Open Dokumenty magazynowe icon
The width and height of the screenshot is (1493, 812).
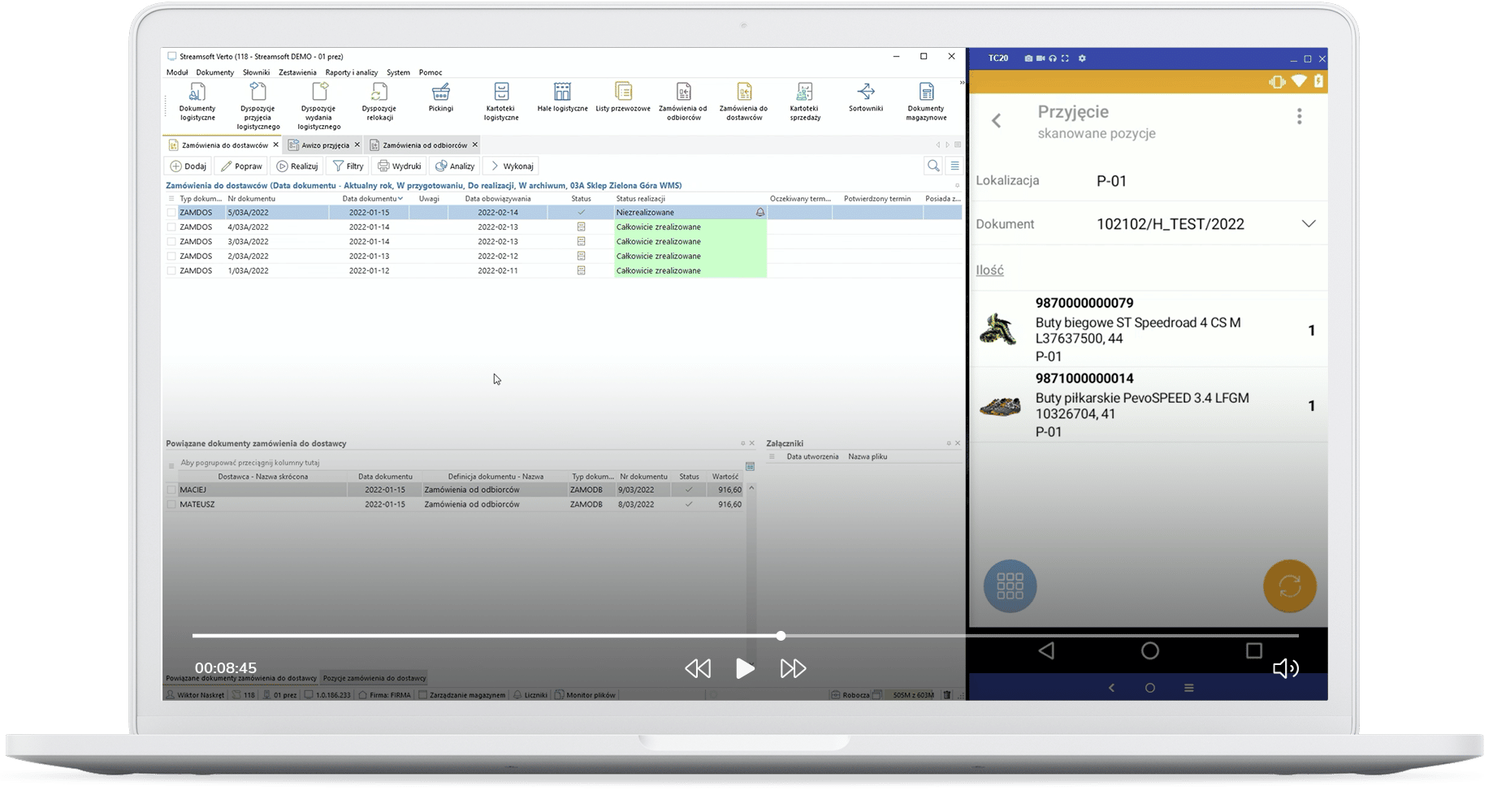click(x=926, y=101)
